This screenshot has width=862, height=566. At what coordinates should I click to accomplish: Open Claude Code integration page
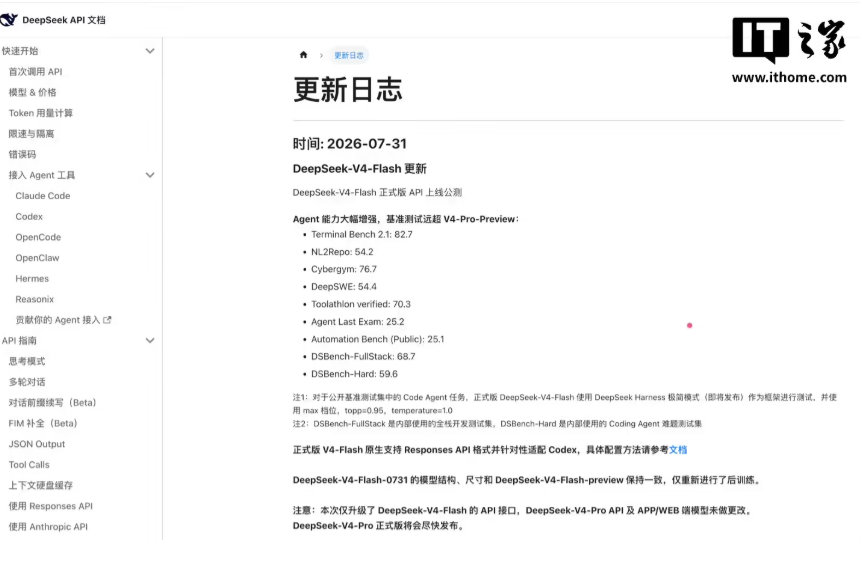click(x=43, y=196)
